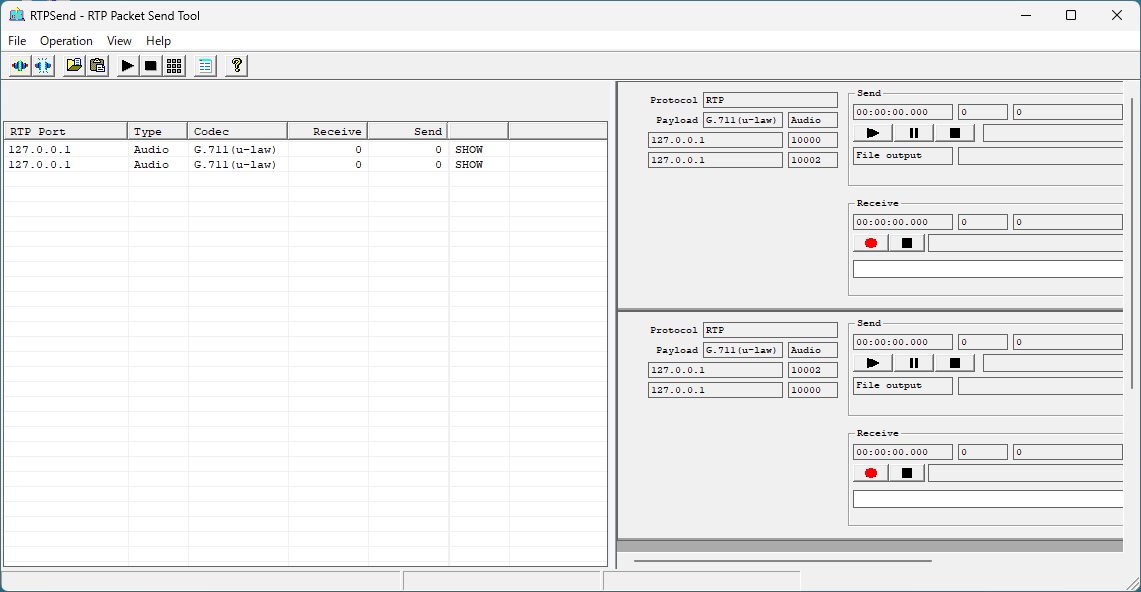Click the clipboard paste toolbar icon
Image resolution: width=1141 pixels, height=592 pixels.
point(97,66)
